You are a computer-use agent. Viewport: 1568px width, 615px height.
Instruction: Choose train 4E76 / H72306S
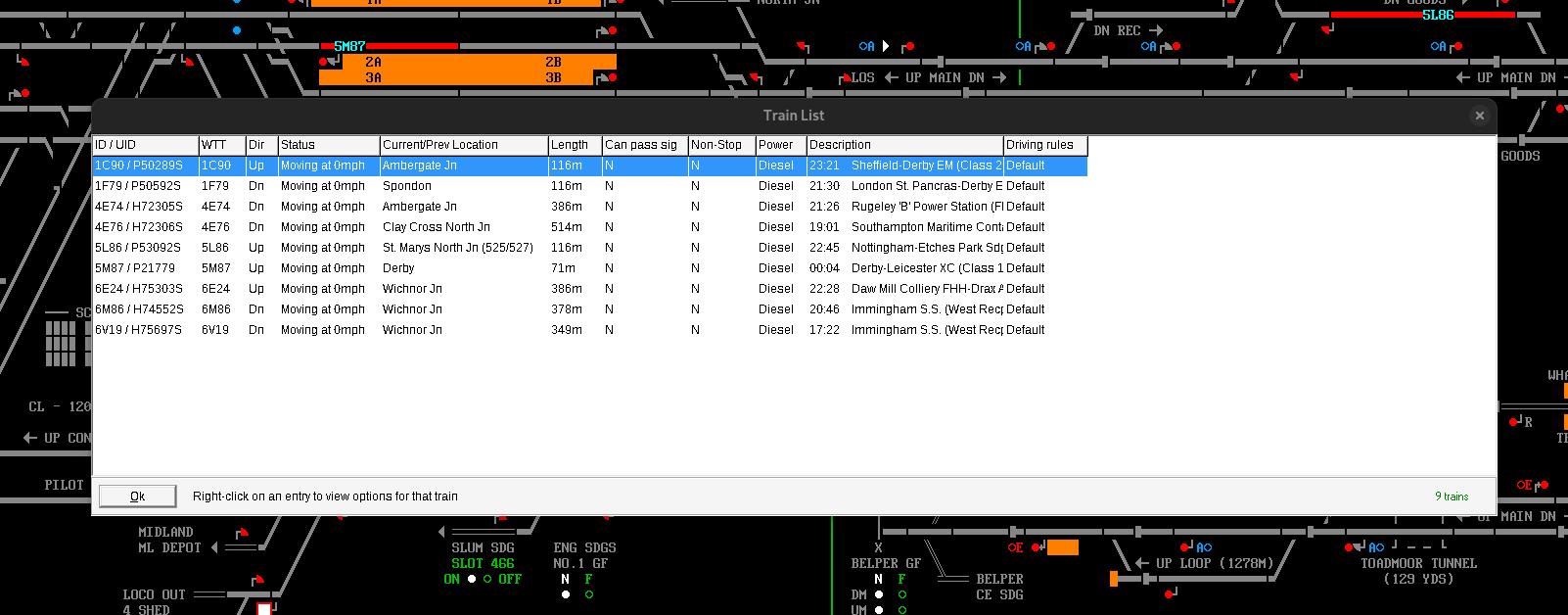point(590,227)
